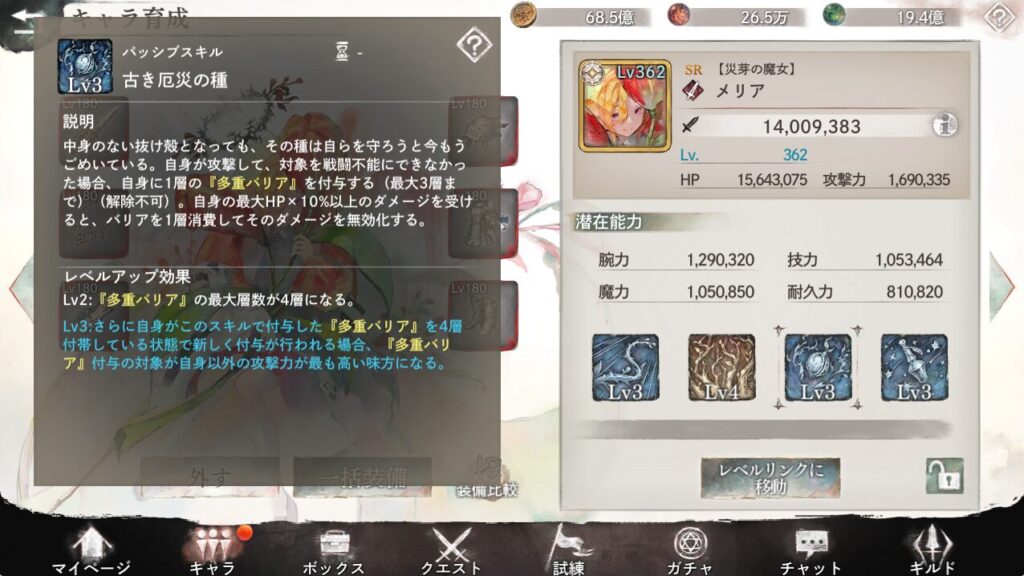Open the マイページ home tab
Screen dimensions: 1024x576
click(x=91, y=550)
